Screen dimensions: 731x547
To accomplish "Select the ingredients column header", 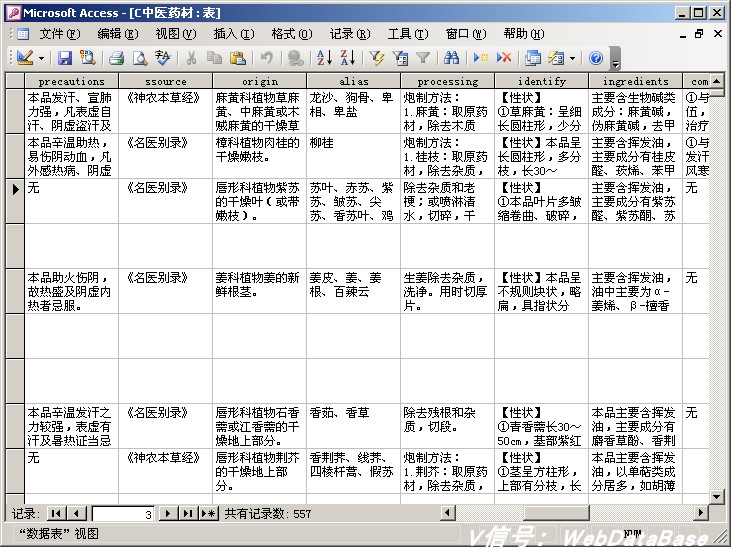I will 635,81.
